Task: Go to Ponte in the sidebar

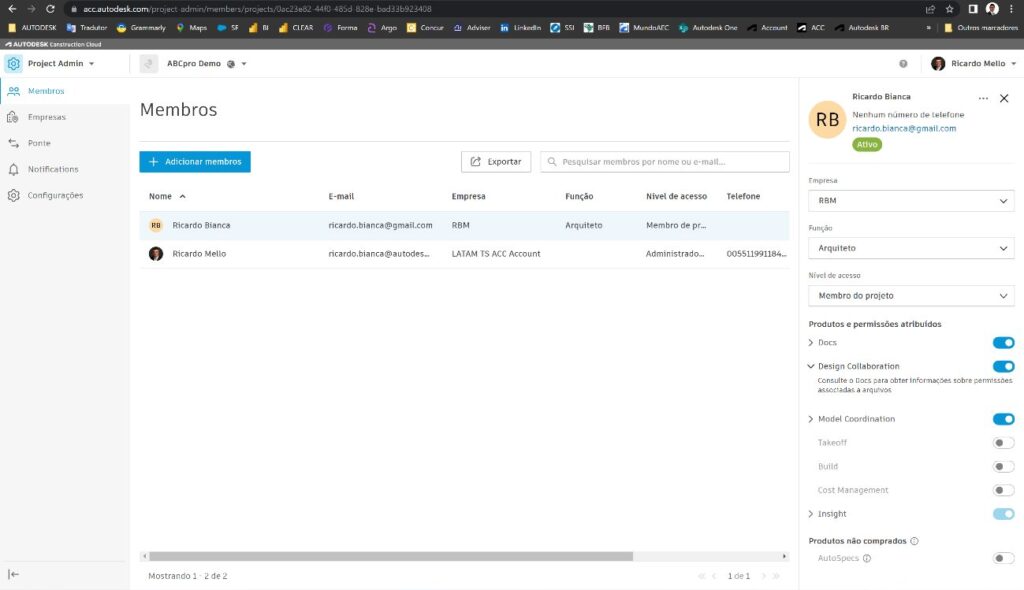Action: coord(39,143)
